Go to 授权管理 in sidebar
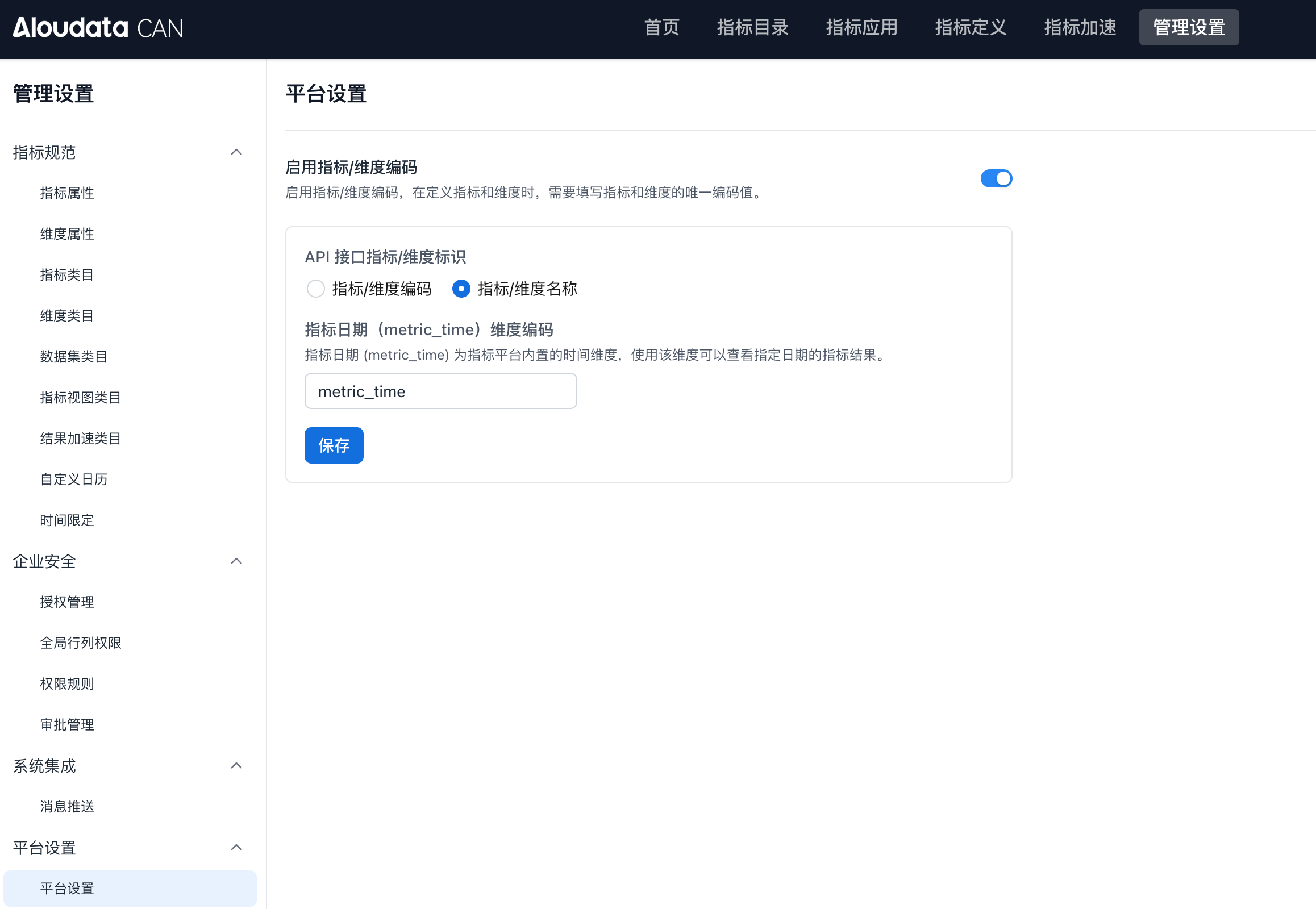Screen dimensions: 1316x909 point(67,602)
